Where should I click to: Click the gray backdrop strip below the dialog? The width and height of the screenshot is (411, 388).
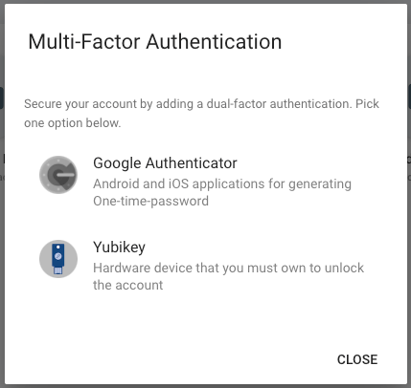[x=205, y=386]
